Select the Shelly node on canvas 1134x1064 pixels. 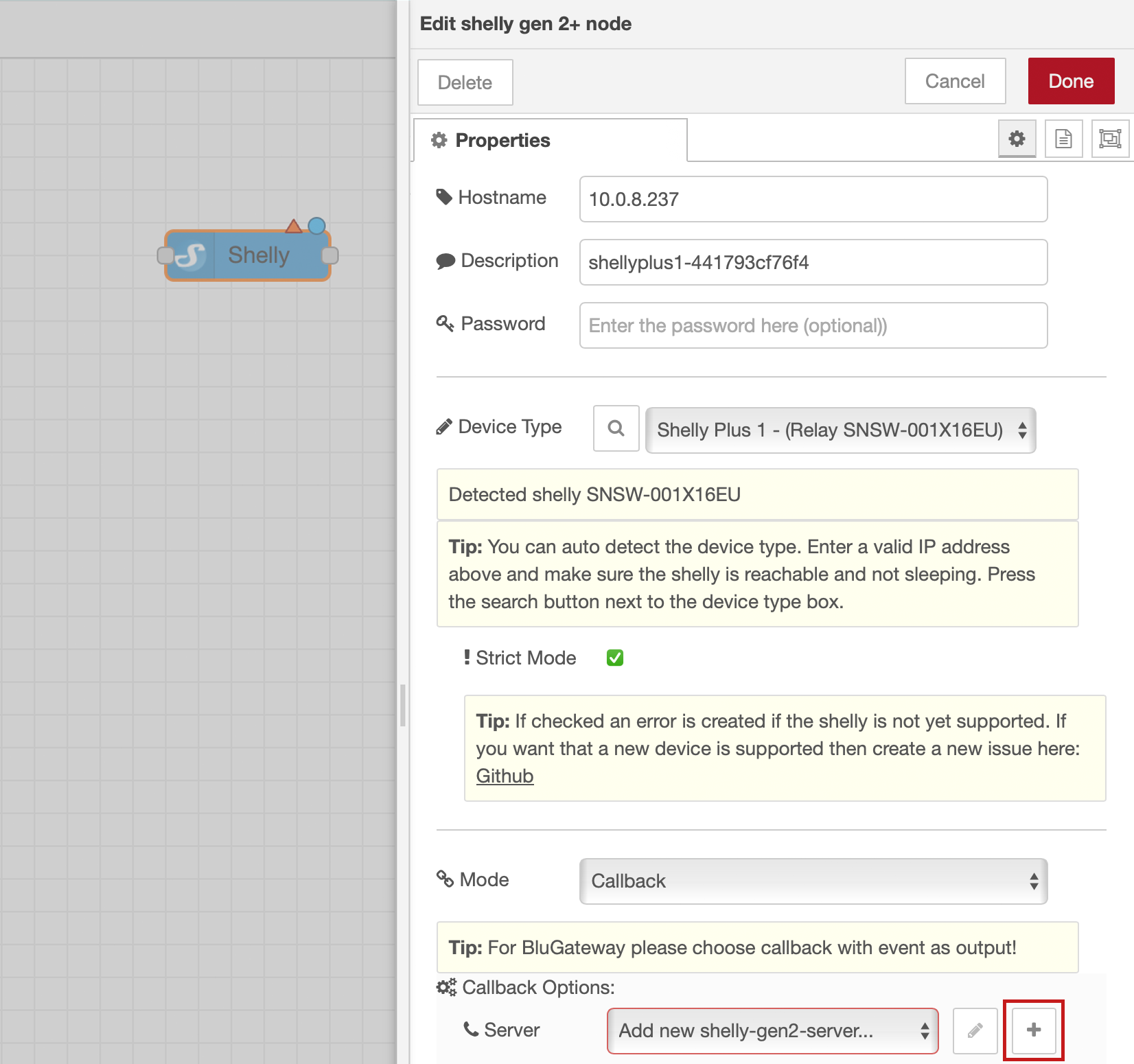(x=259, y=255)
